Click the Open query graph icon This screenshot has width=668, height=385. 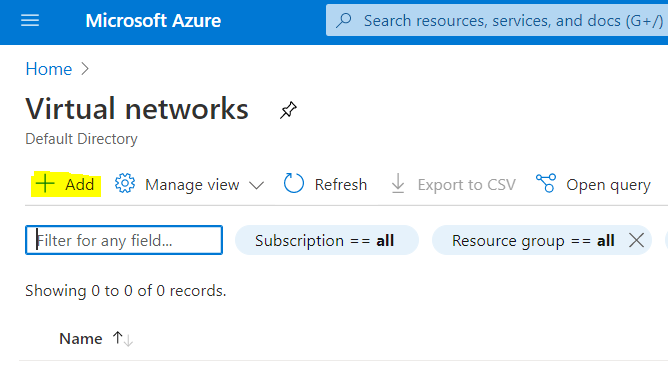546,183
